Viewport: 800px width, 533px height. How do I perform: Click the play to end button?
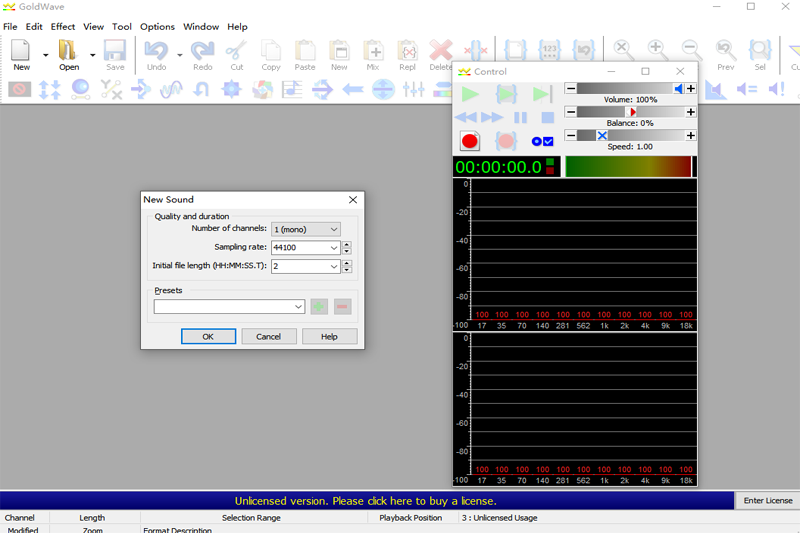[541, 94]
